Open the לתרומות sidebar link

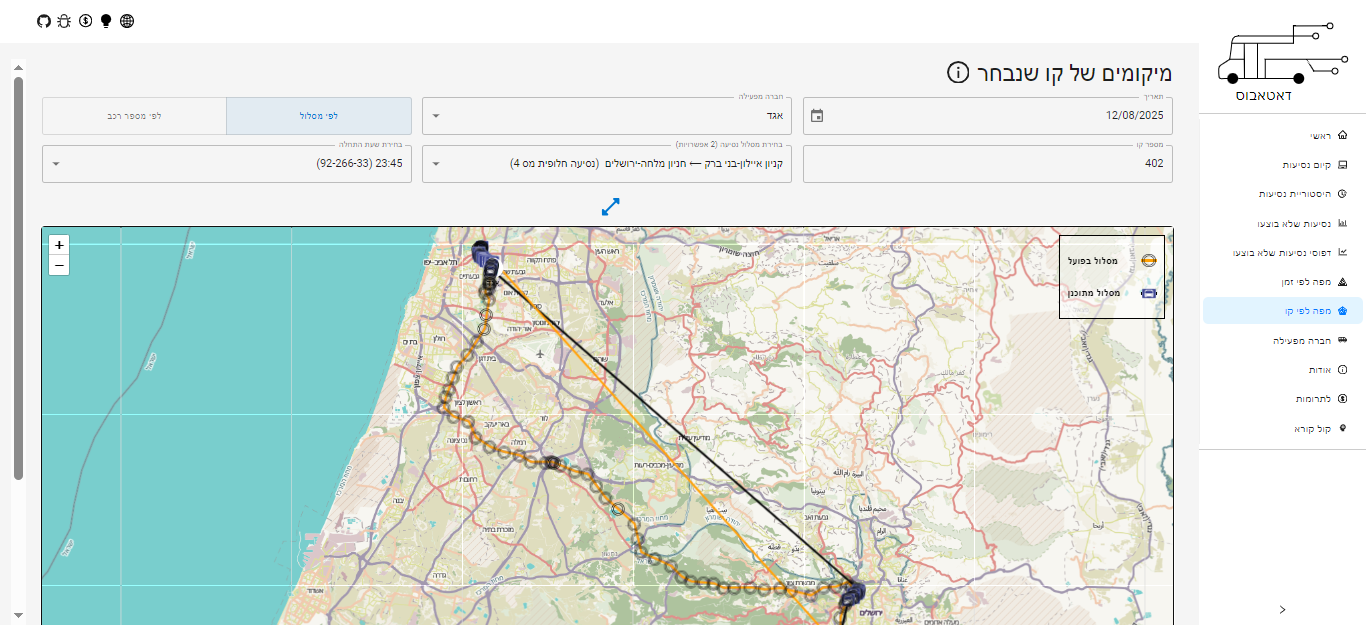pyautogui.click(x=1283, y=398)
